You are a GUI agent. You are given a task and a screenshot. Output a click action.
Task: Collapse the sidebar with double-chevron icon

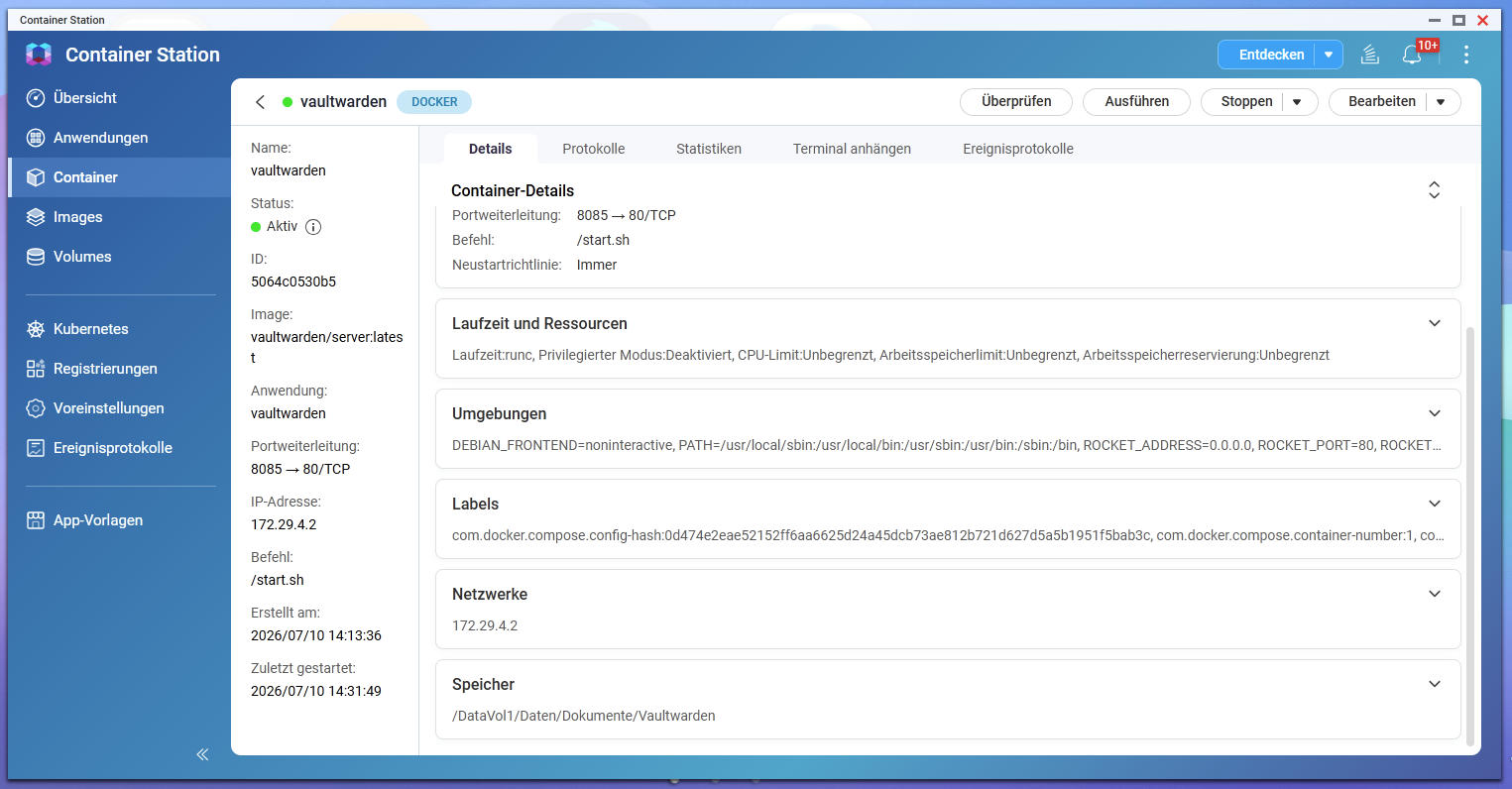click(202, 754)
